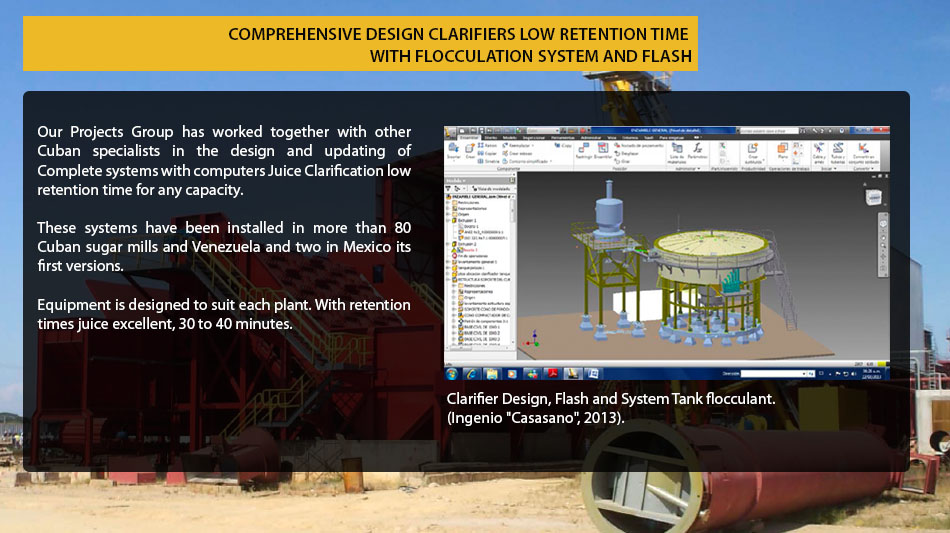Image resolution: width=950 pixels, height=533 pixels.
Task: Click the Insertar component icon in the ribbon
Action: (x=454, y=151)
